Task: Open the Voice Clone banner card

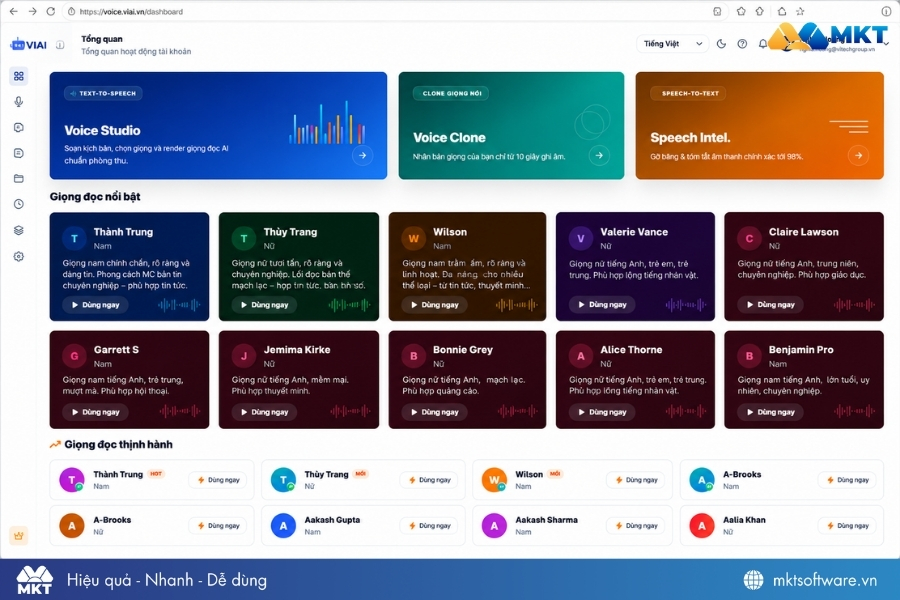Action: click(x=511, y=125)
